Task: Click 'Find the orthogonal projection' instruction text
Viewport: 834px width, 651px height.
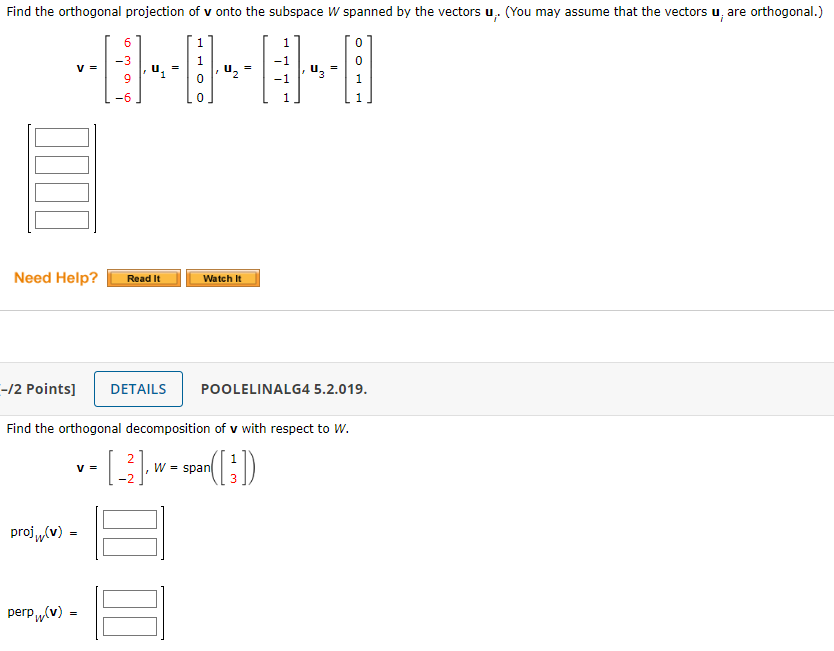Action: (414, 13)
